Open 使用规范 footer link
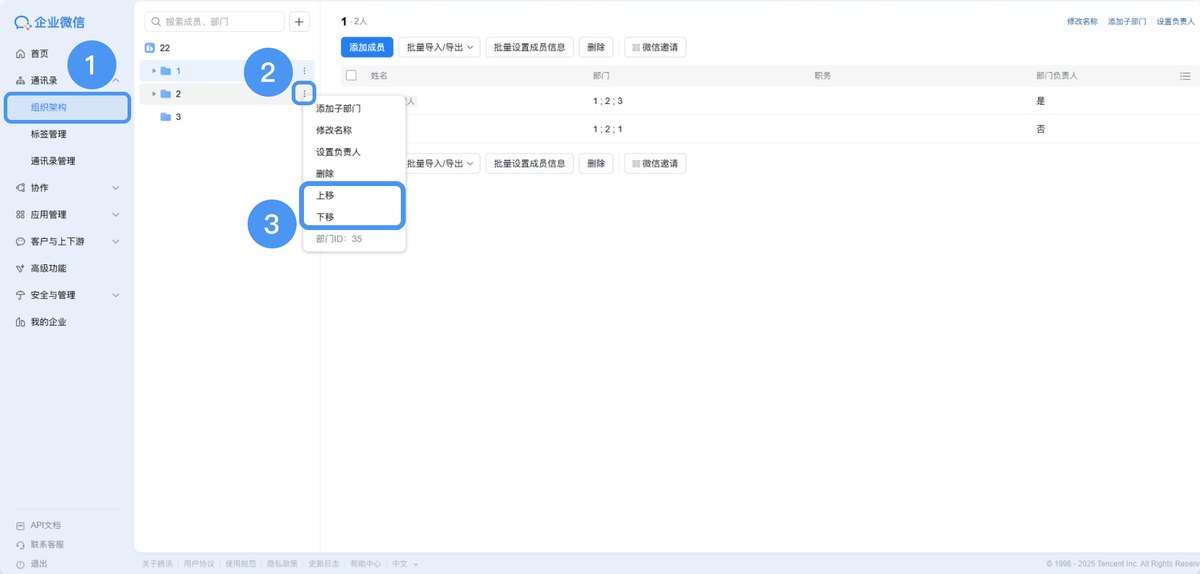1200x574 pixels. [241, 564]
